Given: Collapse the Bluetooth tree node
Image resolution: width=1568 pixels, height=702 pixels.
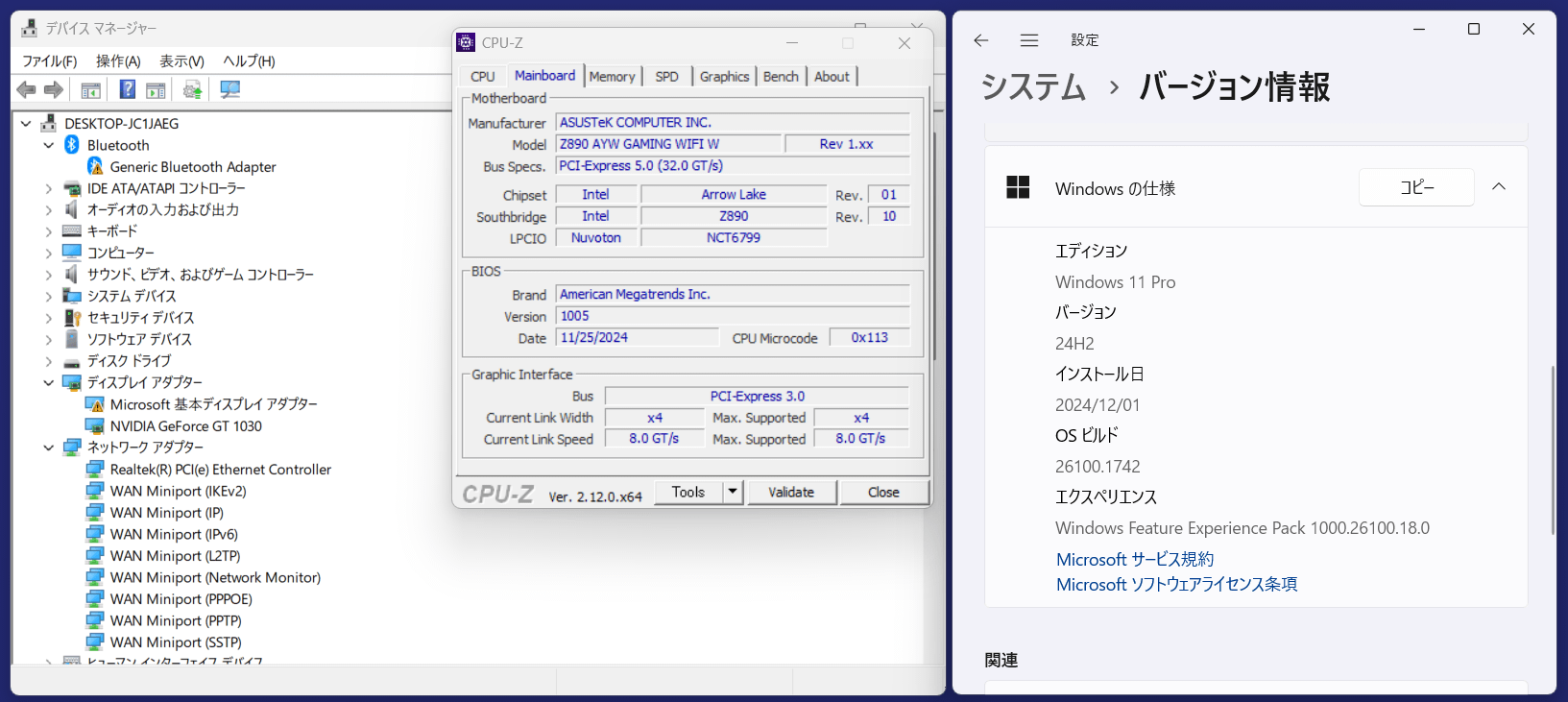Looking at the screenshot, I should coord(49,145).
